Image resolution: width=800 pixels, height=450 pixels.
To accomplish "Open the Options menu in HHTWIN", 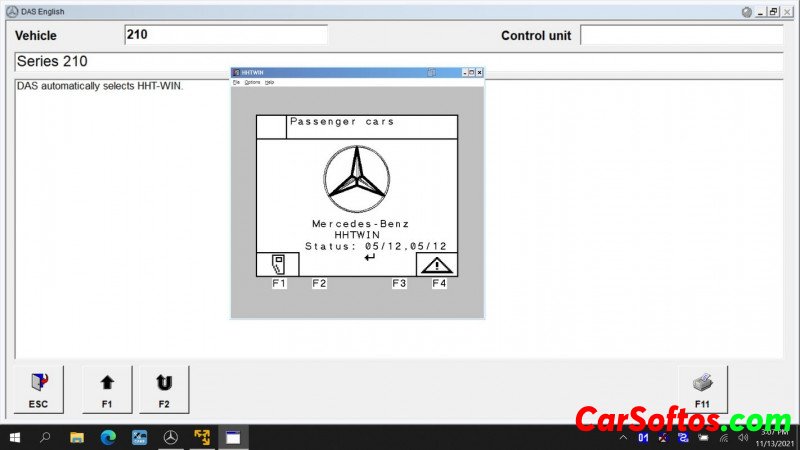I will point(252,82).
